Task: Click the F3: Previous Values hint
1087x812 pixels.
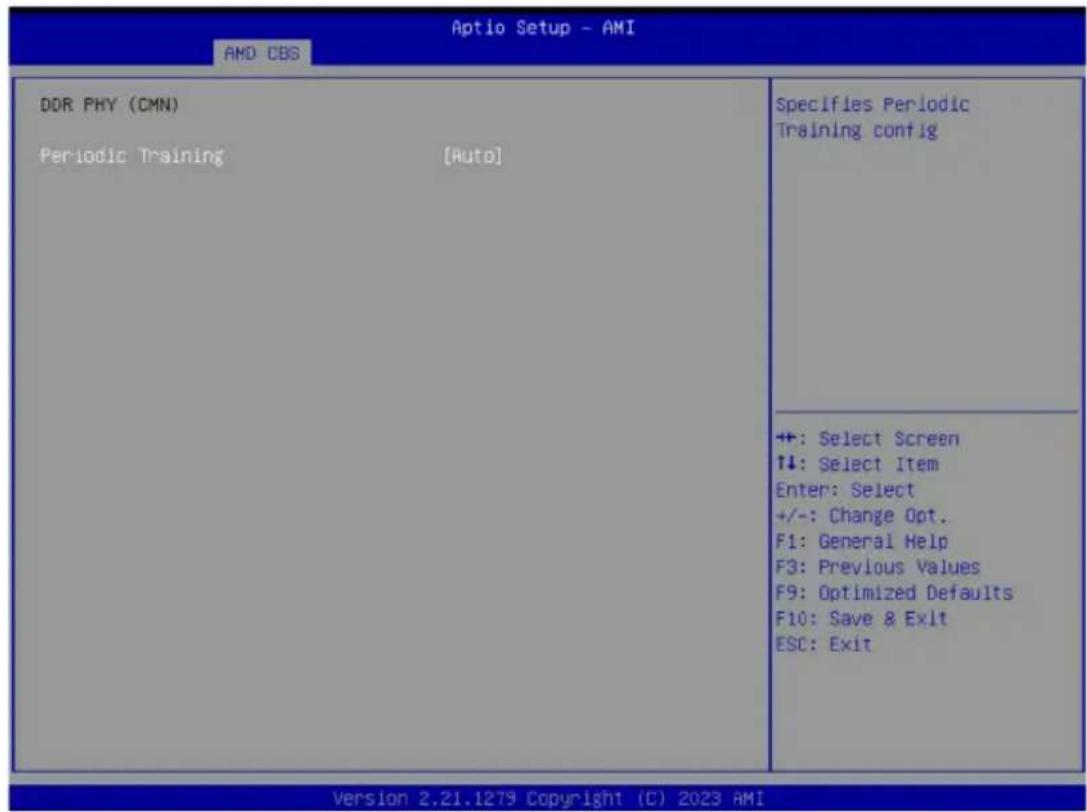Action: coord(878,567)
